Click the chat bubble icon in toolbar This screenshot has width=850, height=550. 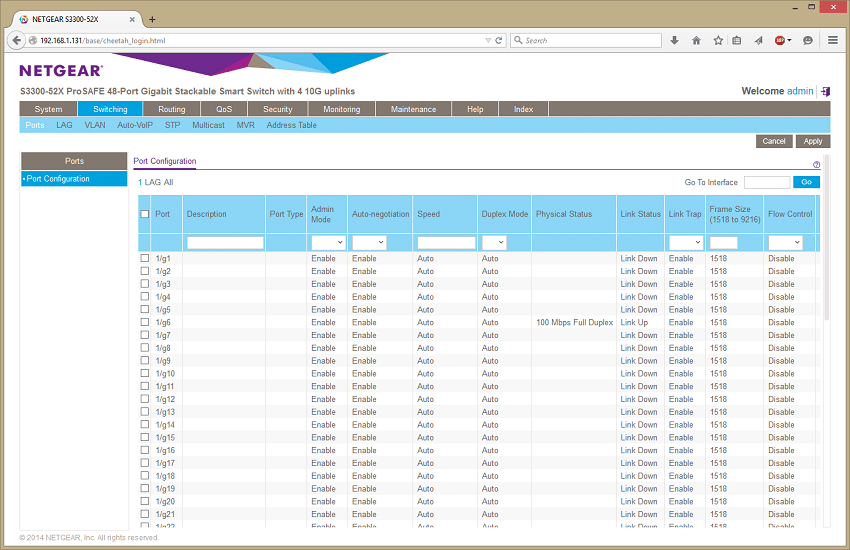(808, 40)
